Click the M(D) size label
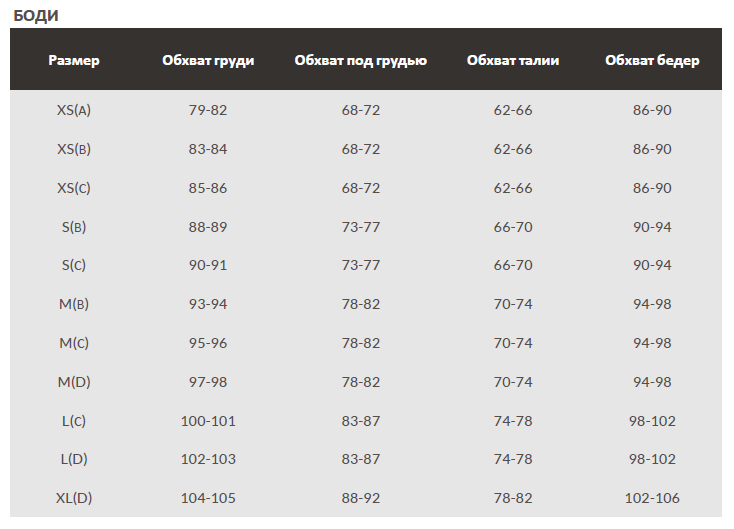The height and width of the screenshot is (529, 734). [x=74, y=382]
